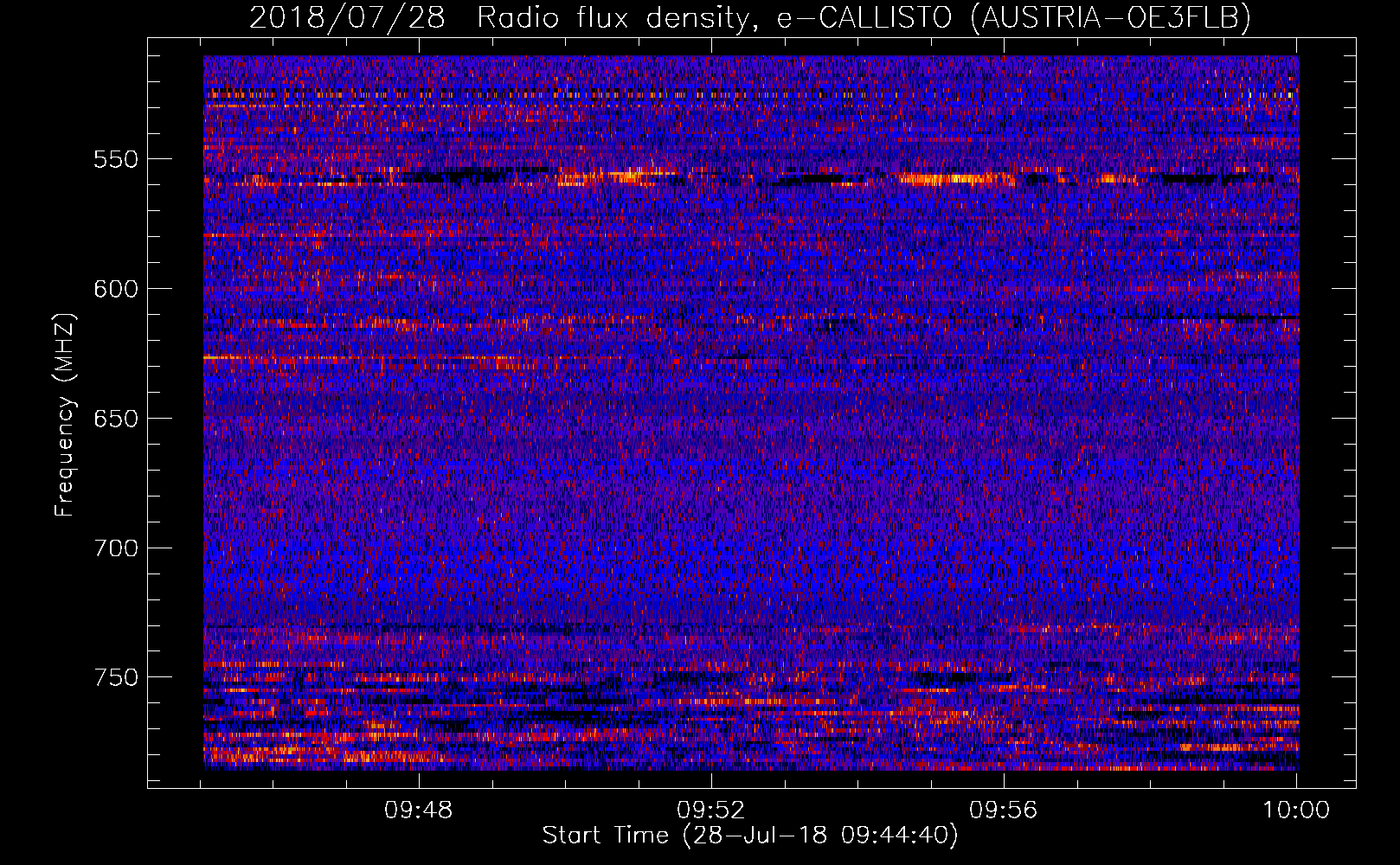The height and width of the screenshot is (865, 1400).
Task: Click the 09:56 time tick label
Action: (1004, 811)
